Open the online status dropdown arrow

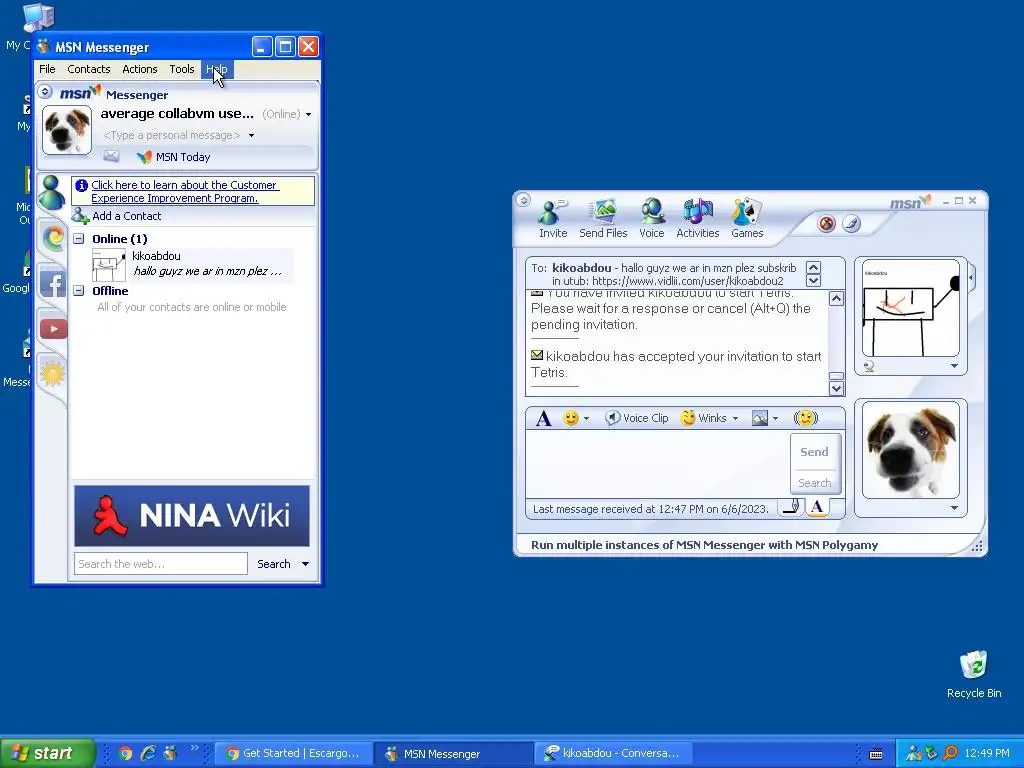click(308, 114)
